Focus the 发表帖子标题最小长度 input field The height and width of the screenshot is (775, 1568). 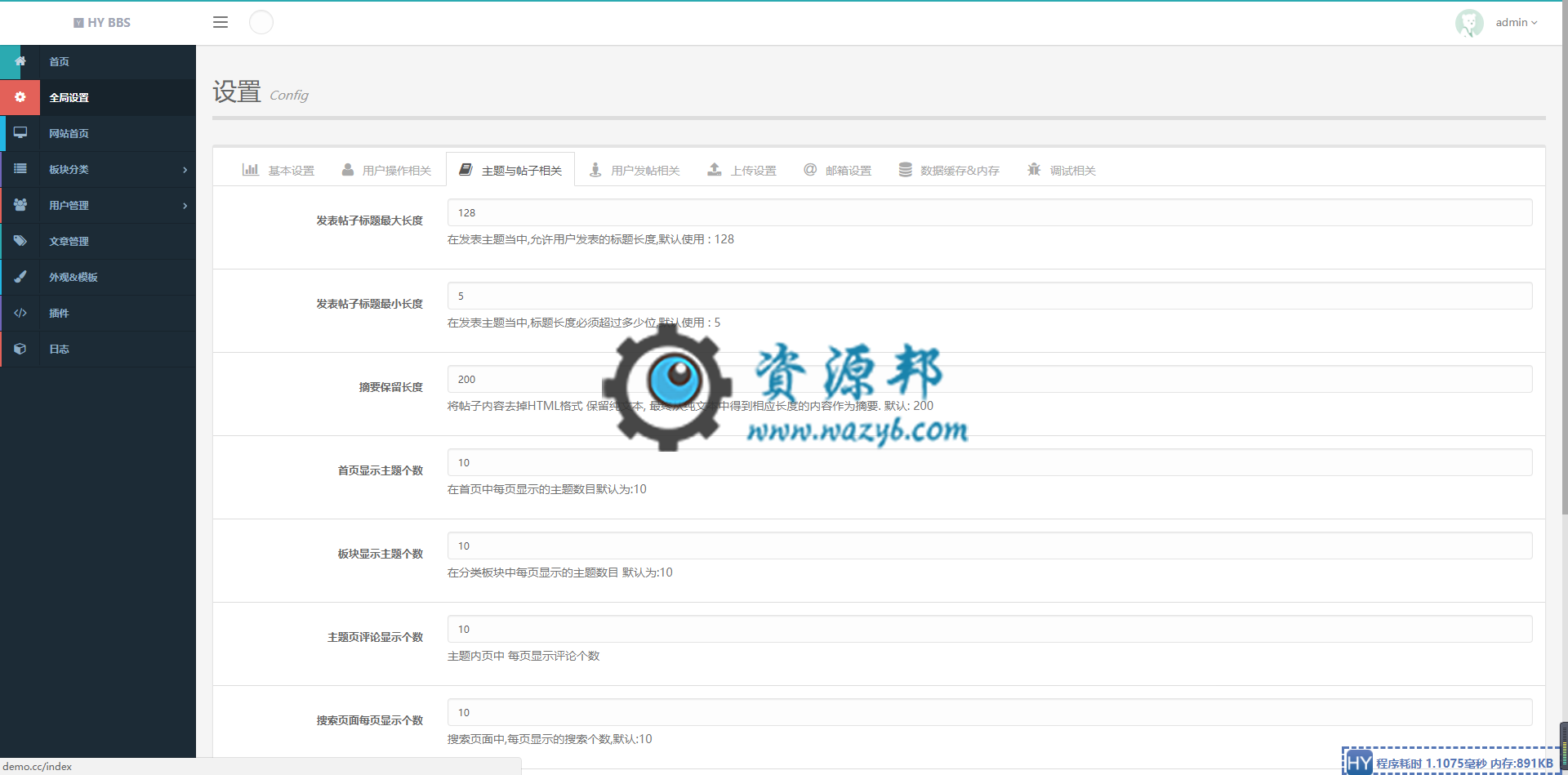coord(990,296)
